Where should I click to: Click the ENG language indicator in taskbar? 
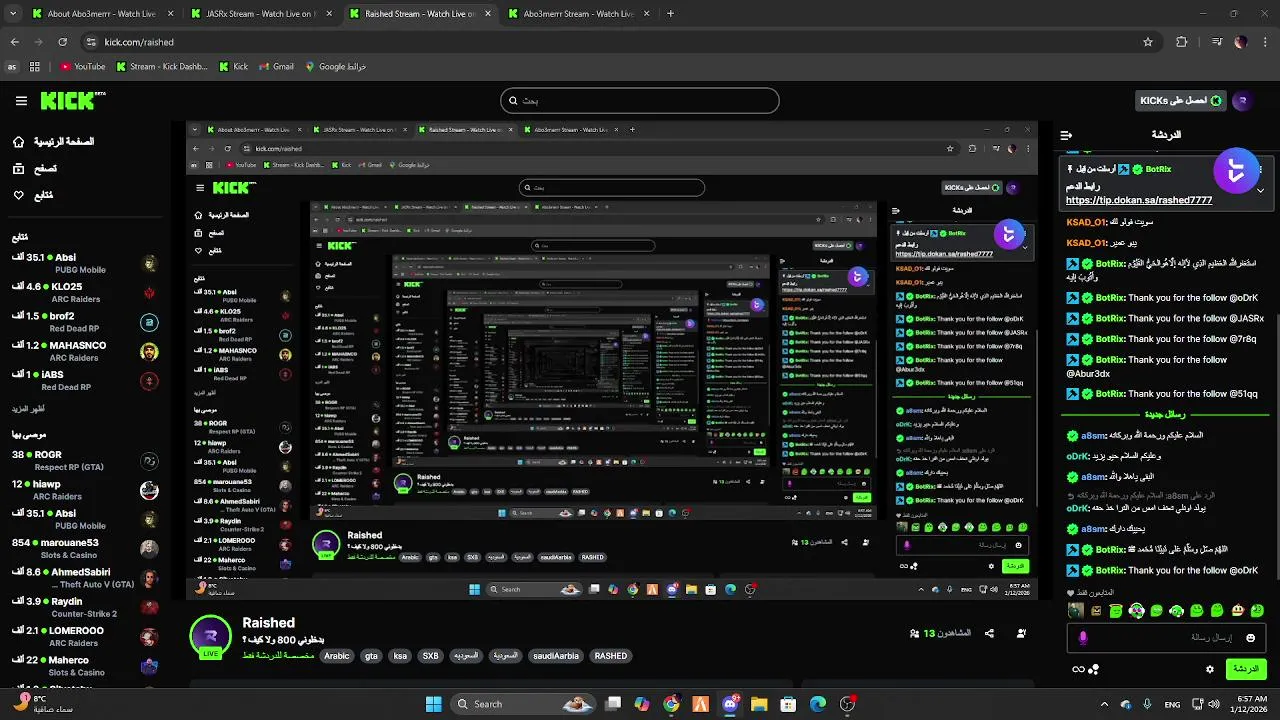pos(1172,704)
